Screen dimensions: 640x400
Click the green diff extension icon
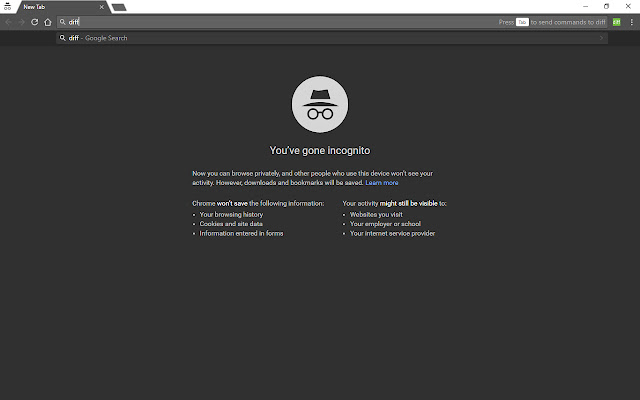pos(616,22)
